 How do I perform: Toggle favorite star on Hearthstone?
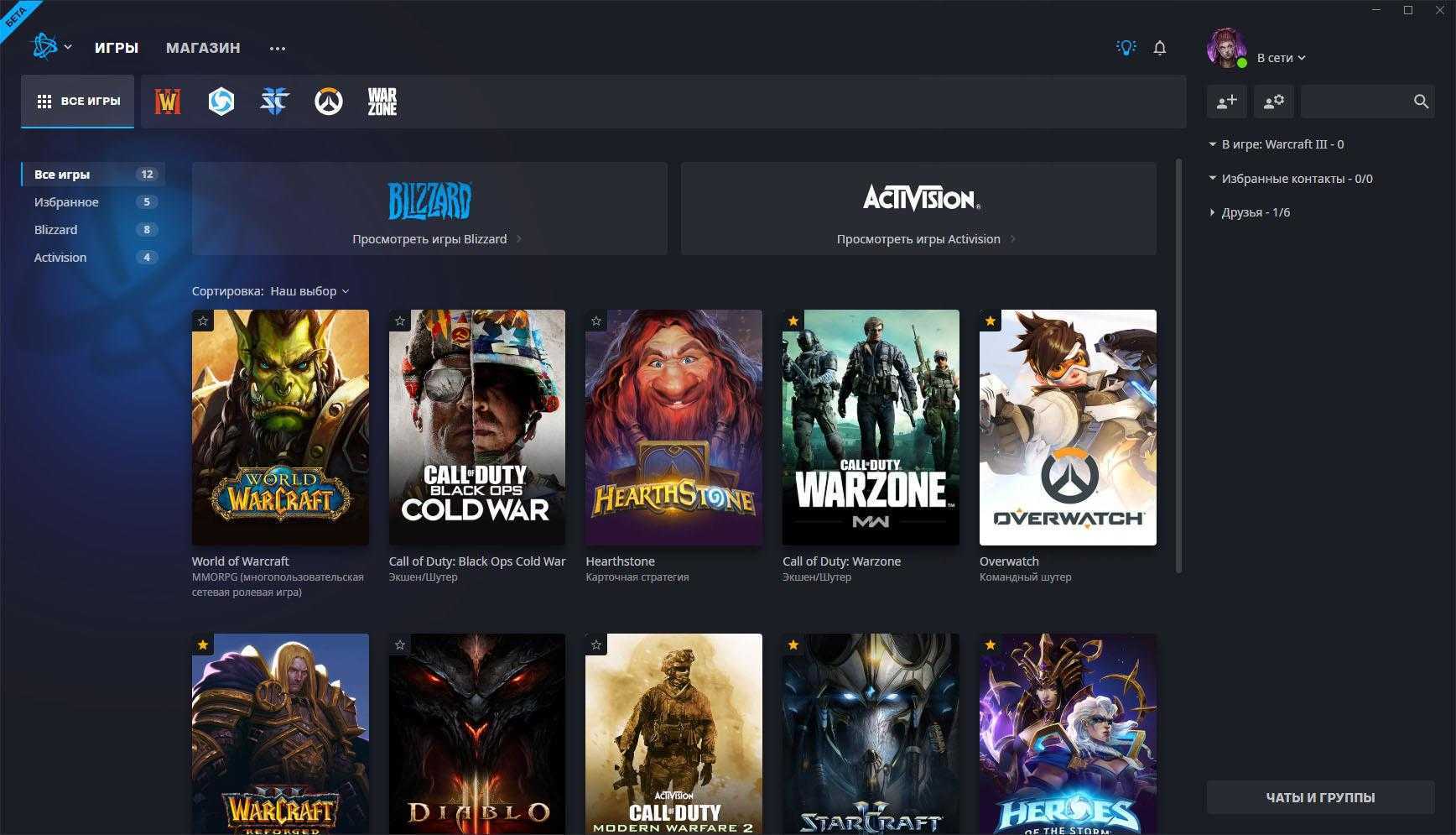(596, 321)
